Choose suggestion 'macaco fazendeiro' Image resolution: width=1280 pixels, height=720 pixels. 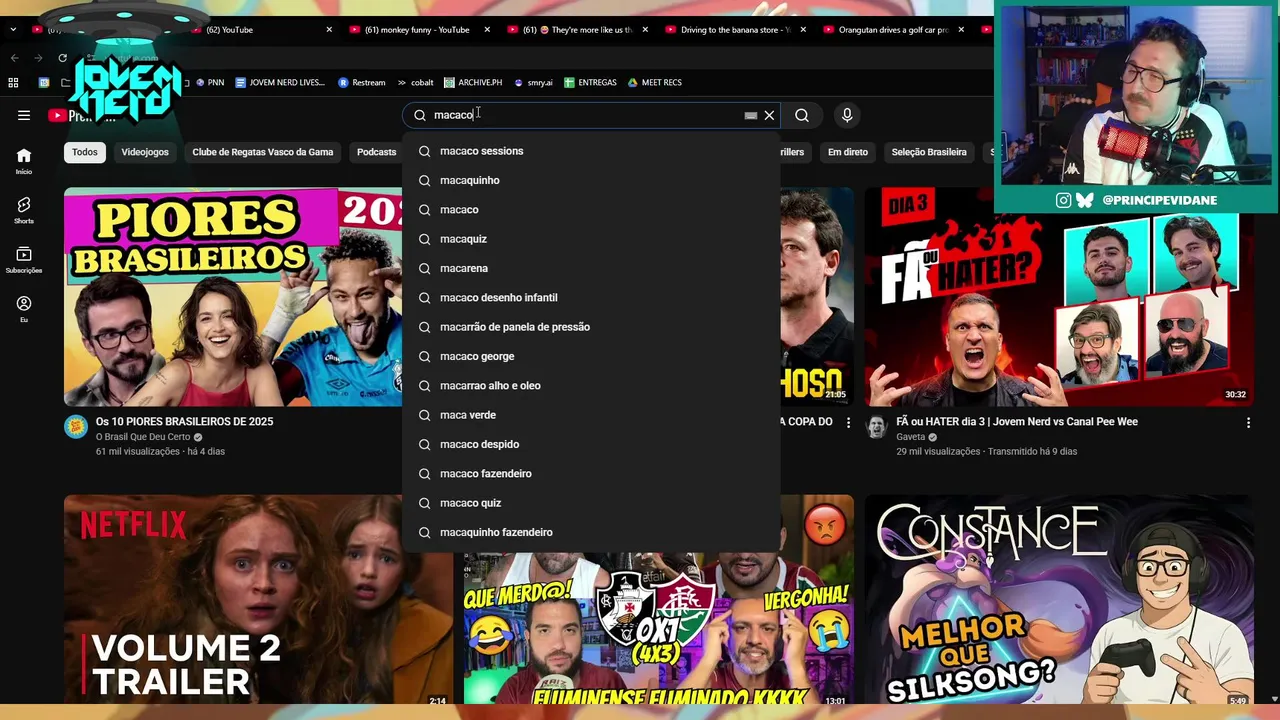click(x=591, y=474)
